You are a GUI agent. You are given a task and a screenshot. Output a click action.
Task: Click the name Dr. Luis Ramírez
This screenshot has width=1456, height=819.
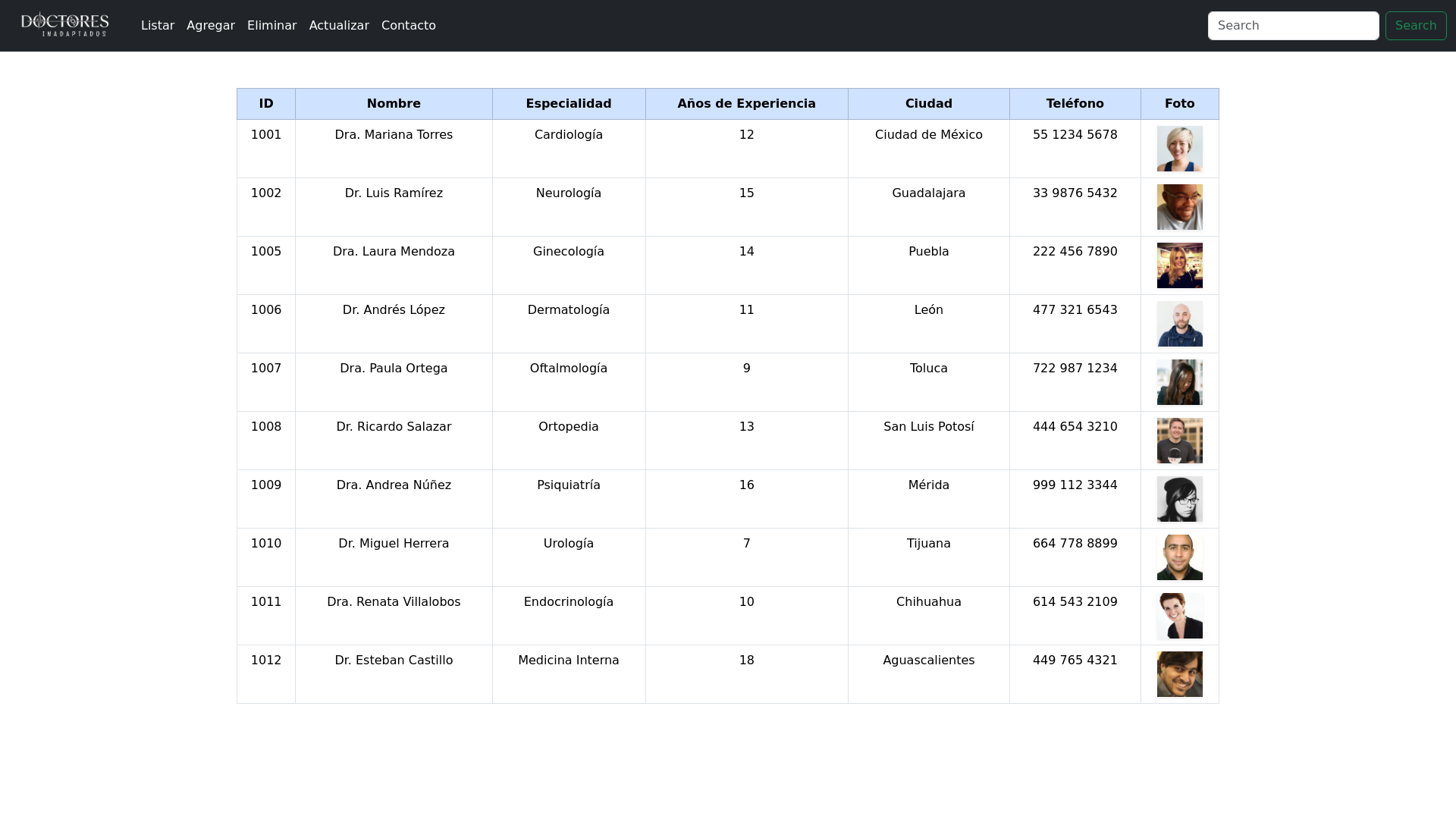[394, 193]
